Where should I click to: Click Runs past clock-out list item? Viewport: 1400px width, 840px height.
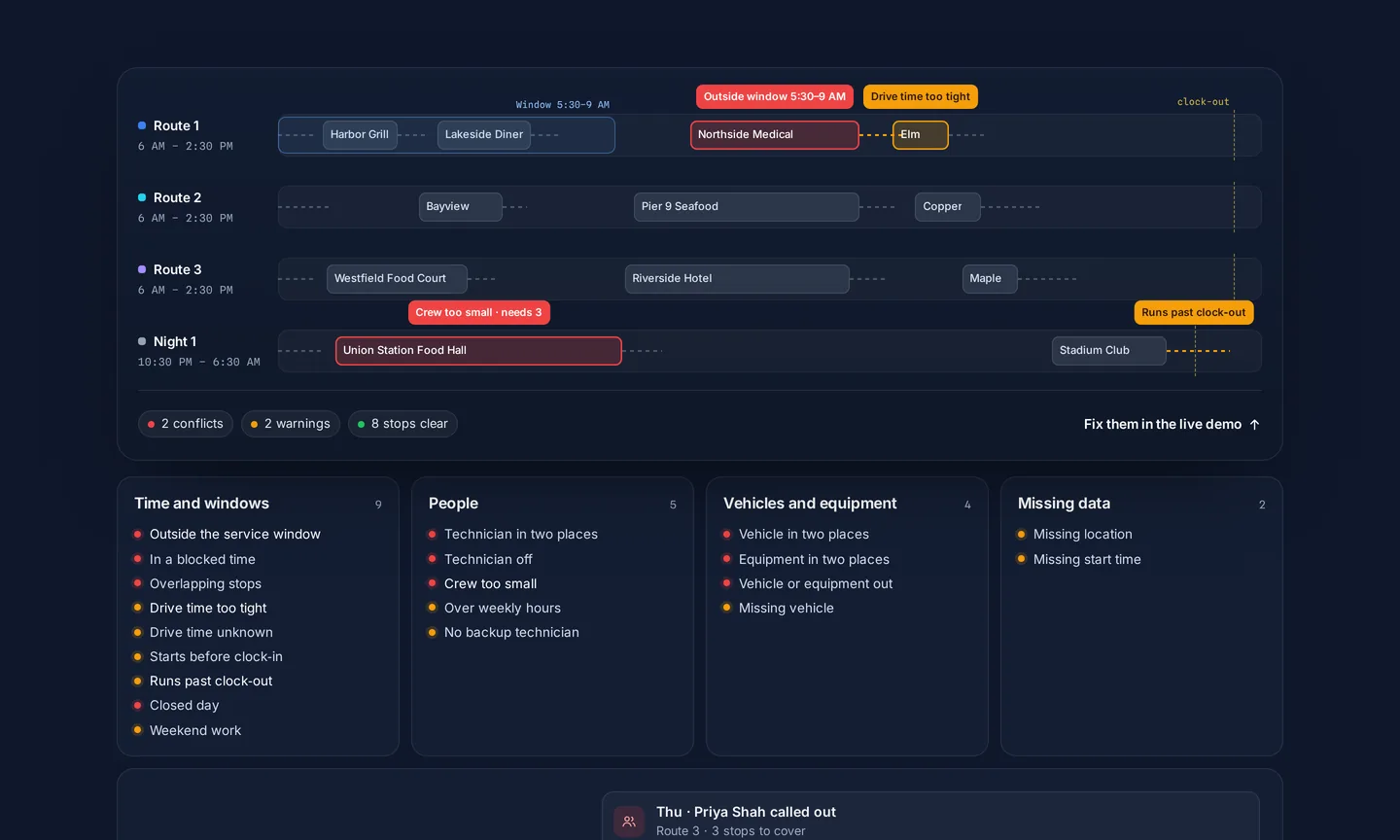[211, 682]
